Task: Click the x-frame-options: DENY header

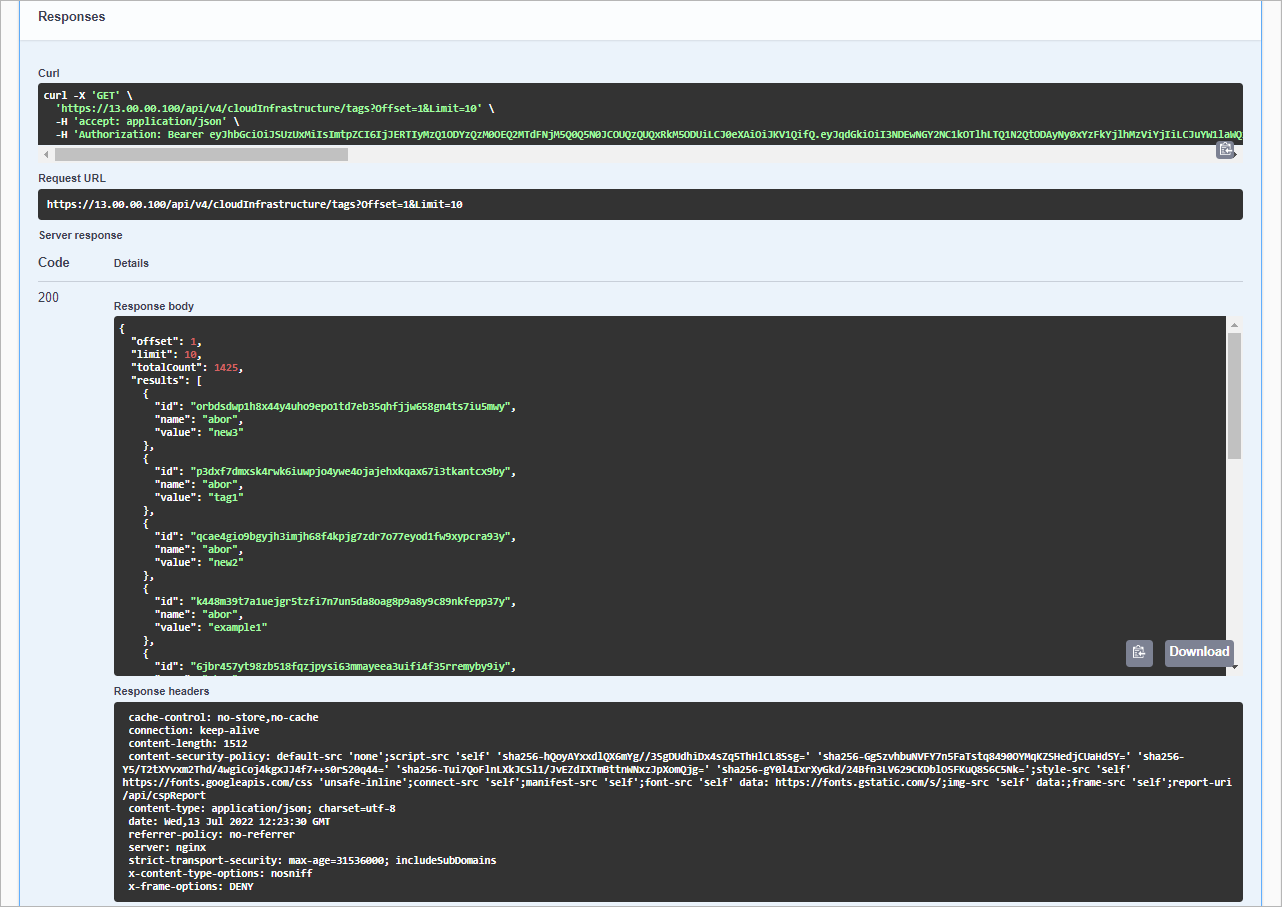Action: coord(190,886)
